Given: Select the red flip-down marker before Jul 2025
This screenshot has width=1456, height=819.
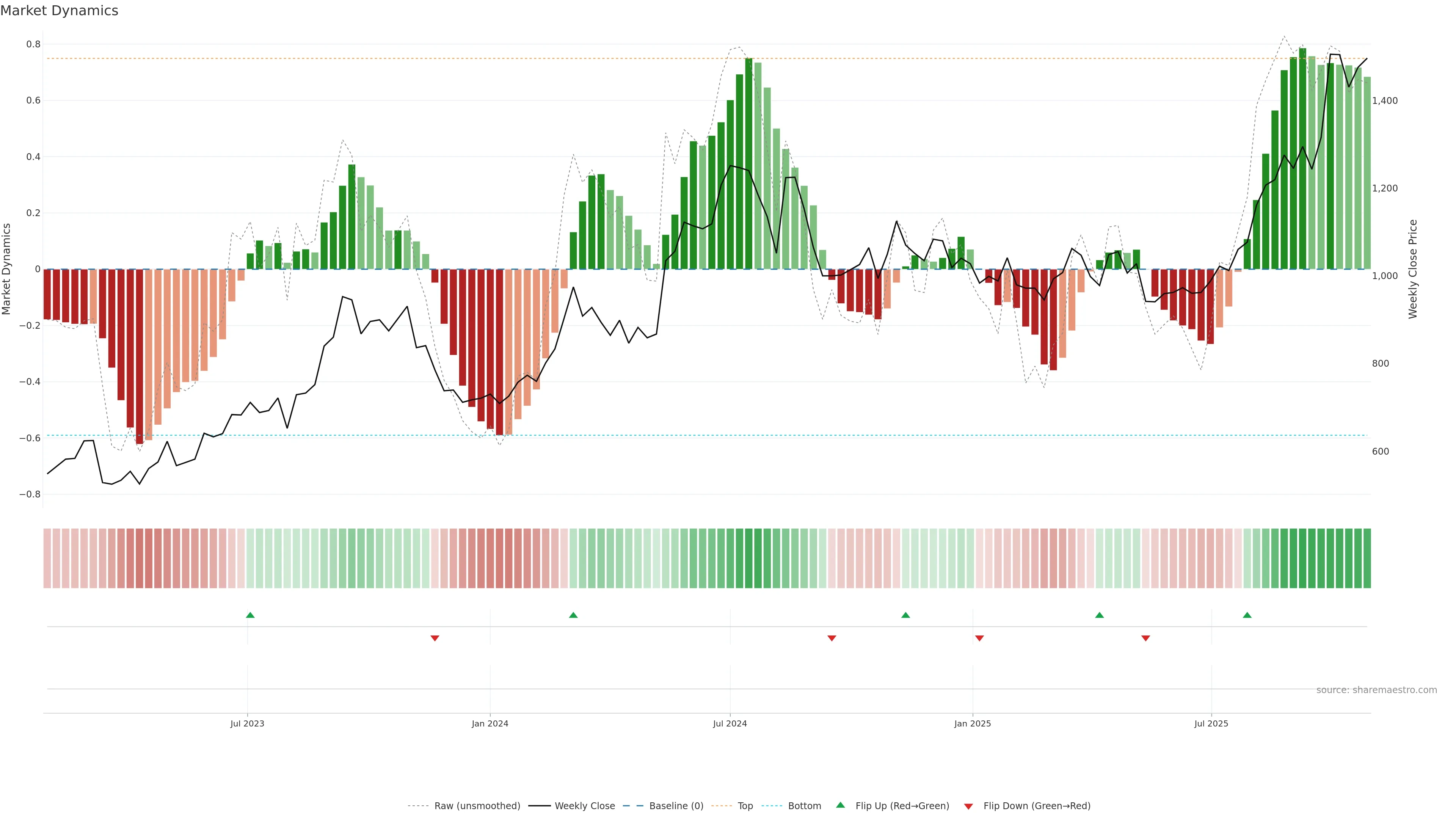Looking at the screenshot, I should (1146, 638).
